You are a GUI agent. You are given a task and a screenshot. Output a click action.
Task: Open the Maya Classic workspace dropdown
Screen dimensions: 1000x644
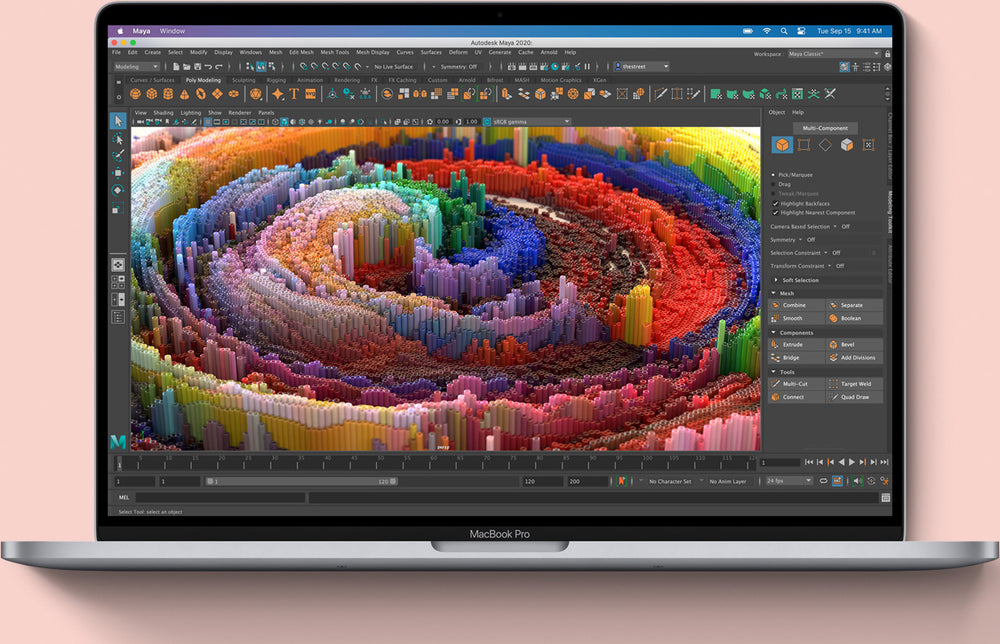point(833,53)
